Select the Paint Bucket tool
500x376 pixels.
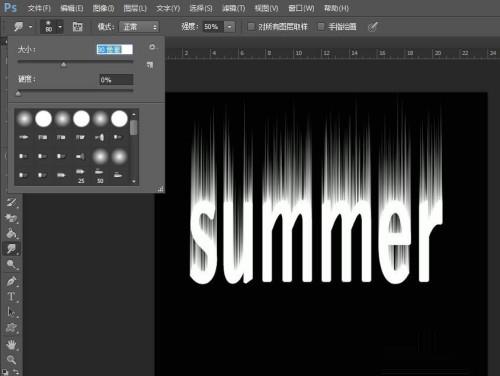[x=11, y=233]
